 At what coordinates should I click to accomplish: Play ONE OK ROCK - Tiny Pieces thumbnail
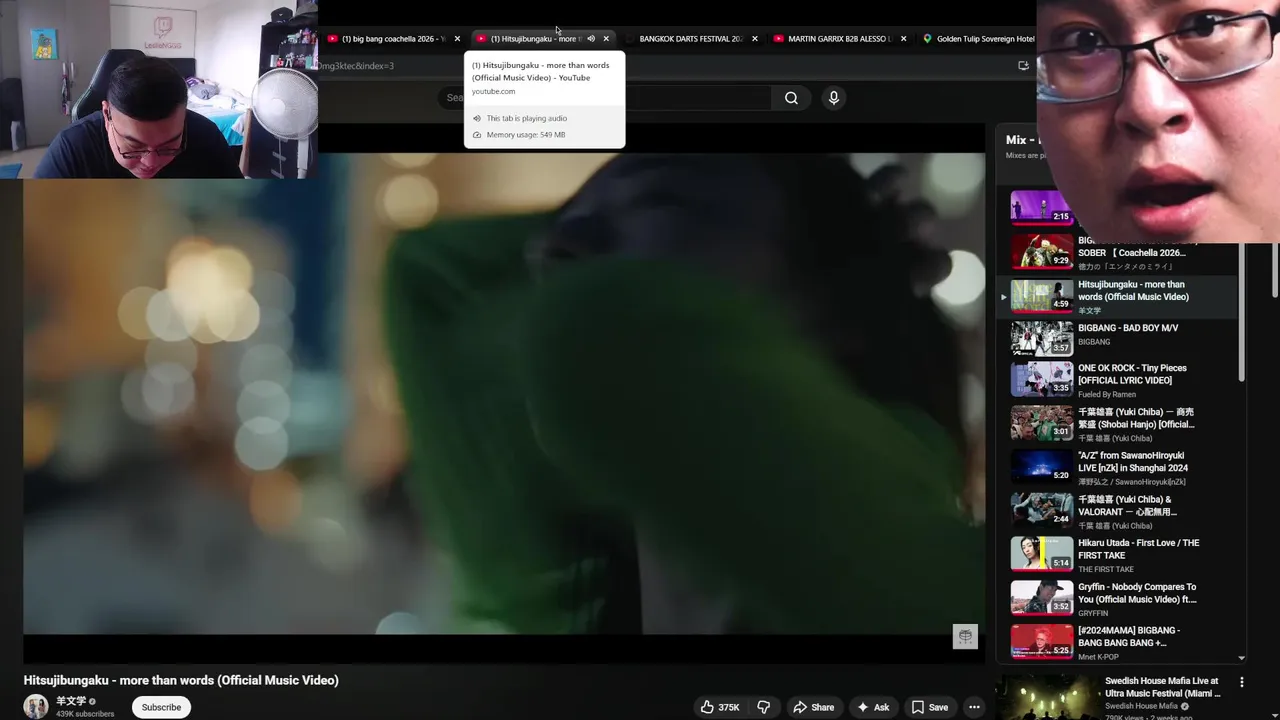(x=1041, y=380)
